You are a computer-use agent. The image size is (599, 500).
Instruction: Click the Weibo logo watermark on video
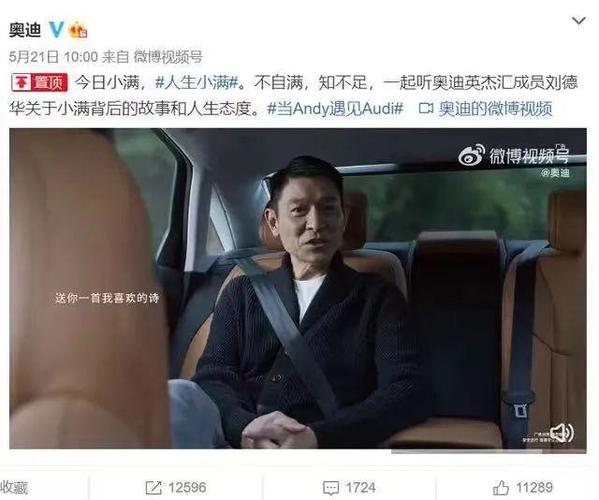(471, 155)
